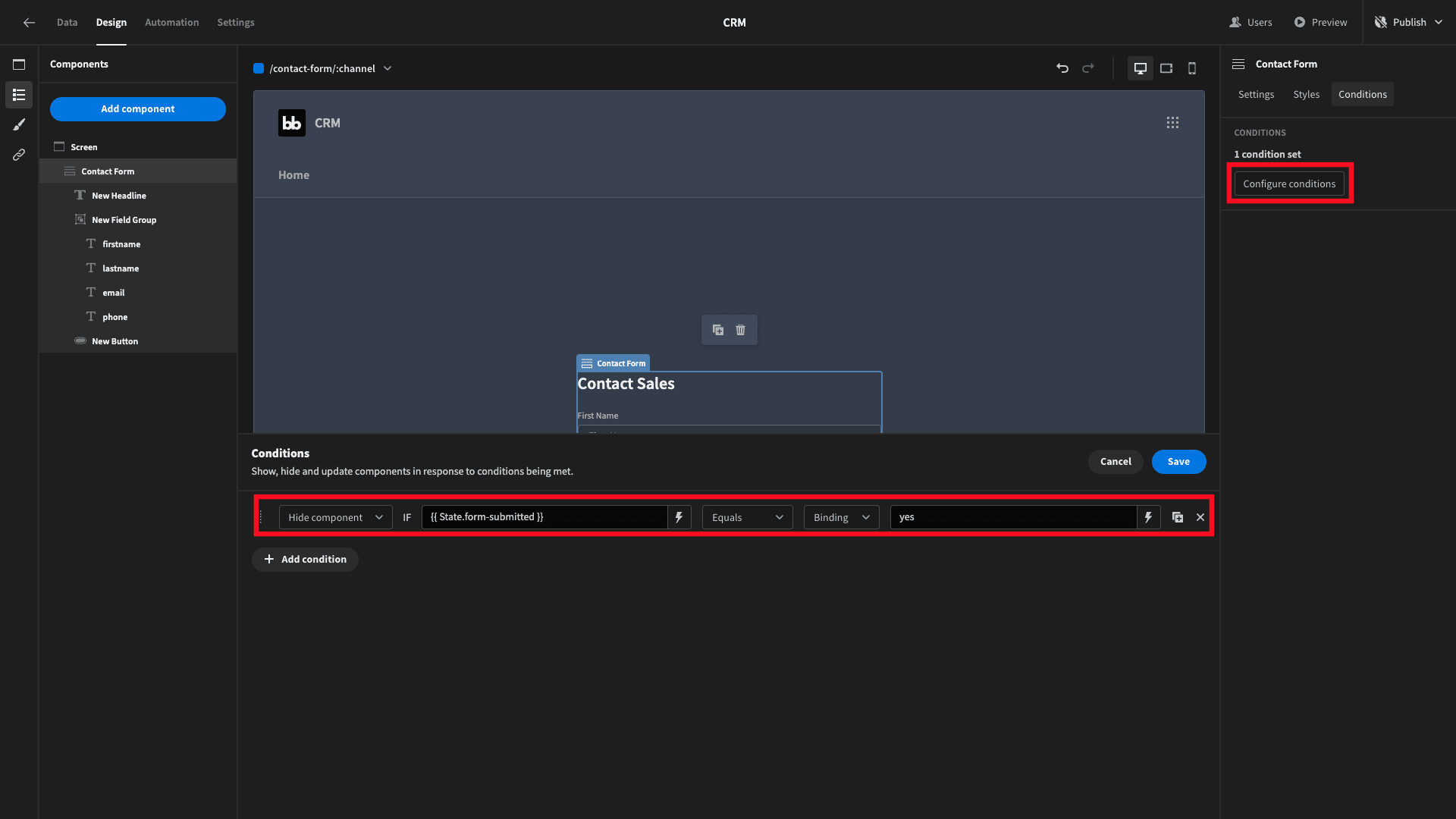
Task: Select New Headline in the component tree
Action: point(138,196)
